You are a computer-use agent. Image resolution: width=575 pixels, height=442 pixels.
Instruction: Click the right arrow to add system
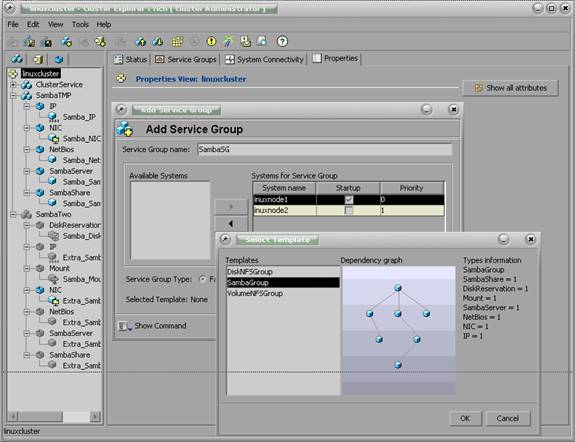(231, 207)
